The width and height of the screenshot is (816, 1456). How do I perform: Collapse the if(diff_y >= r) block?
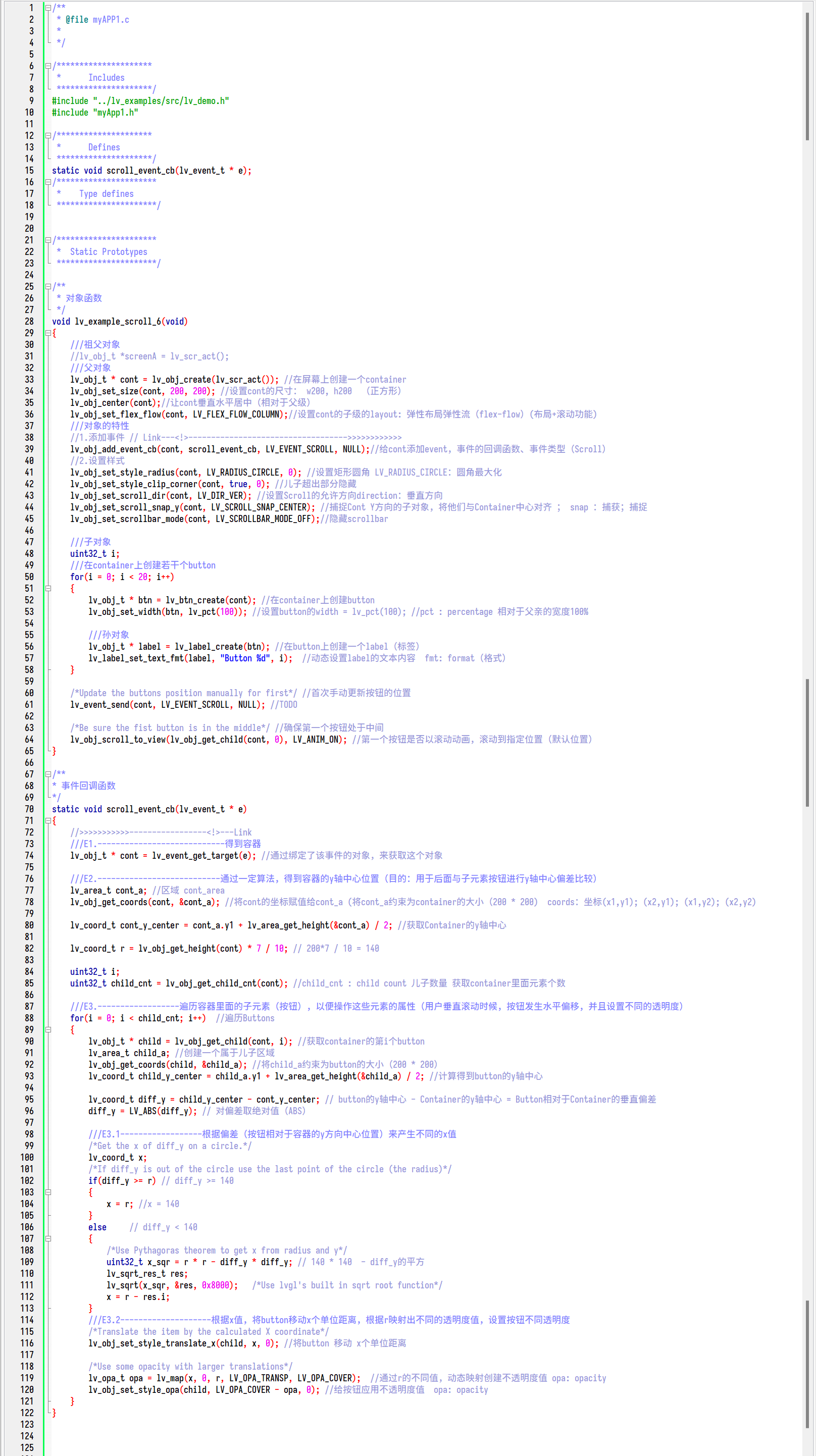click(47, 1191)
